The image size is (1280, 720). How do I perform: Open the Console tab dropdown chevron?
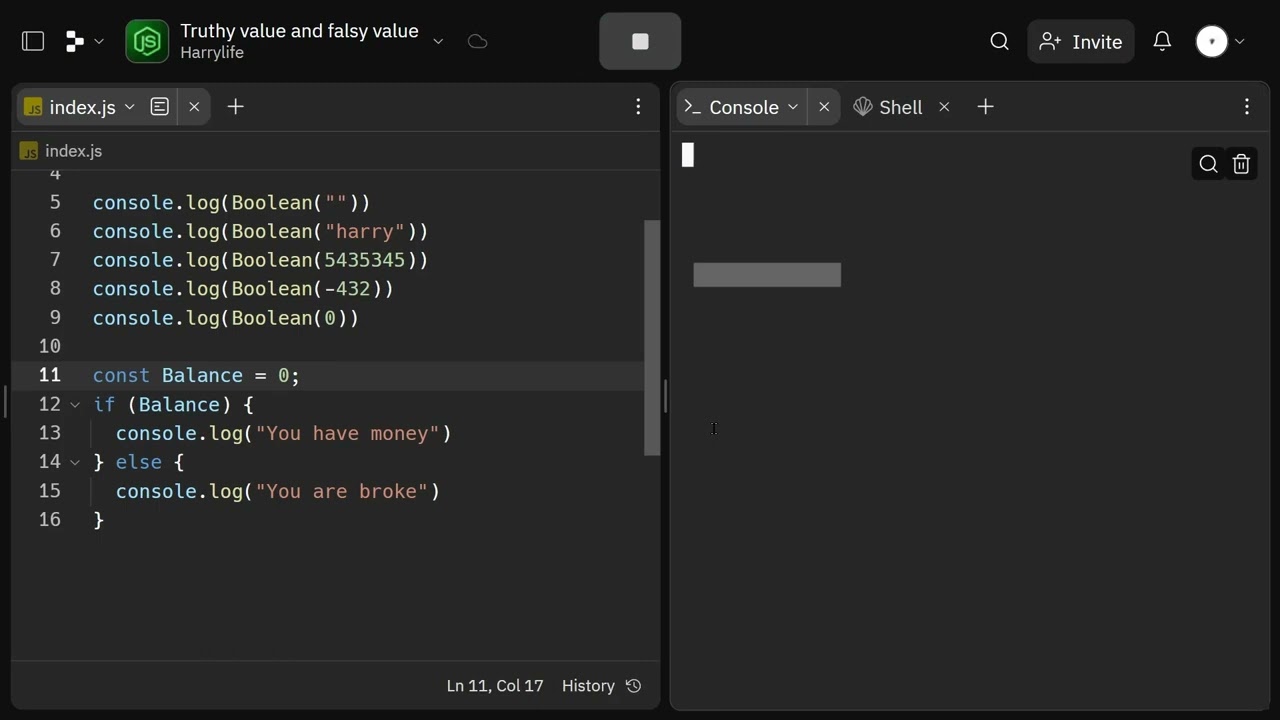(793, 107)
